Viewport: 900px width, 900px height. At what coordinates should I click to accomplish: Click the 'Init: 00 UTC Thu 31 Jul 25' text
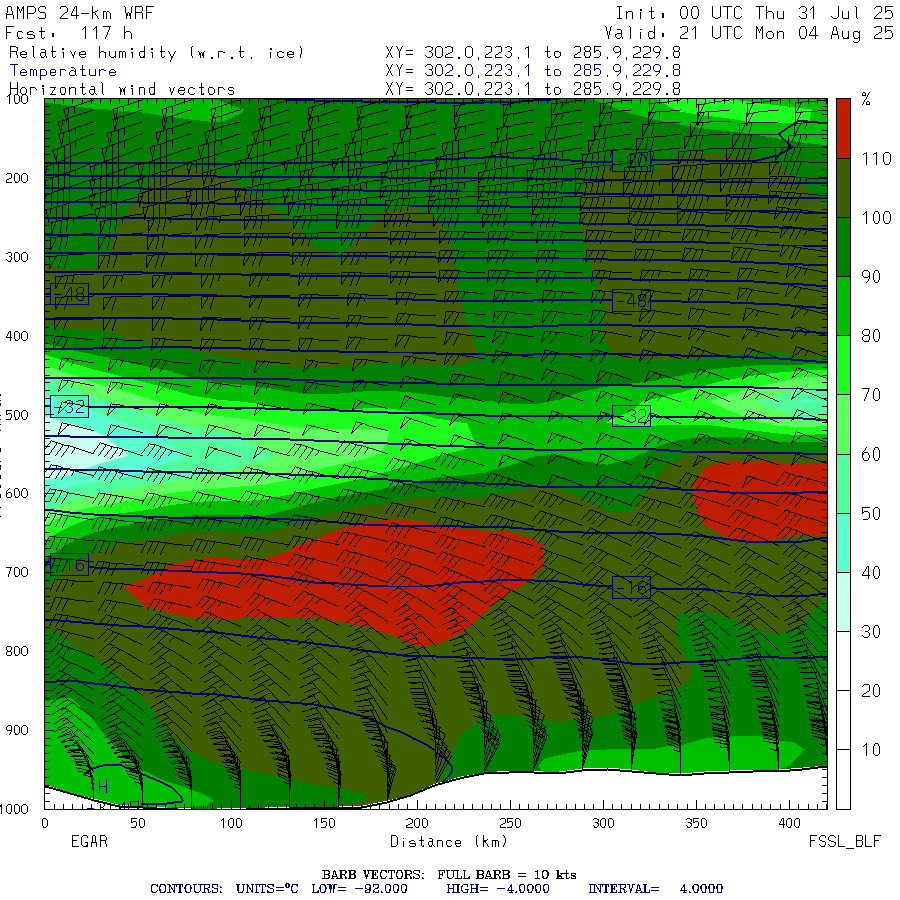click(x=754, y=13)
